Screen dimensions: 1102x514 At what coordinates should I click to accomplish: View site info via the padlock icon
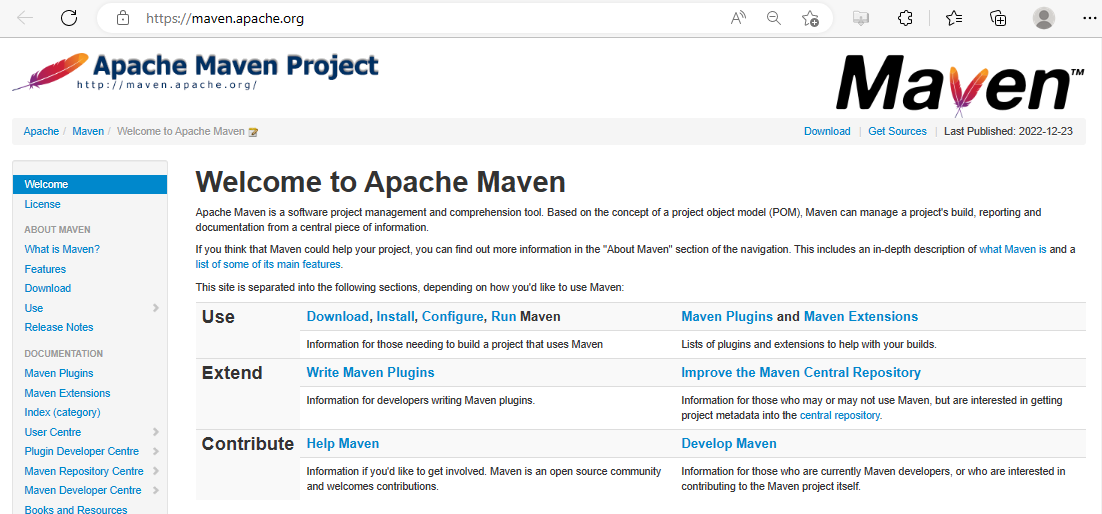122,18
